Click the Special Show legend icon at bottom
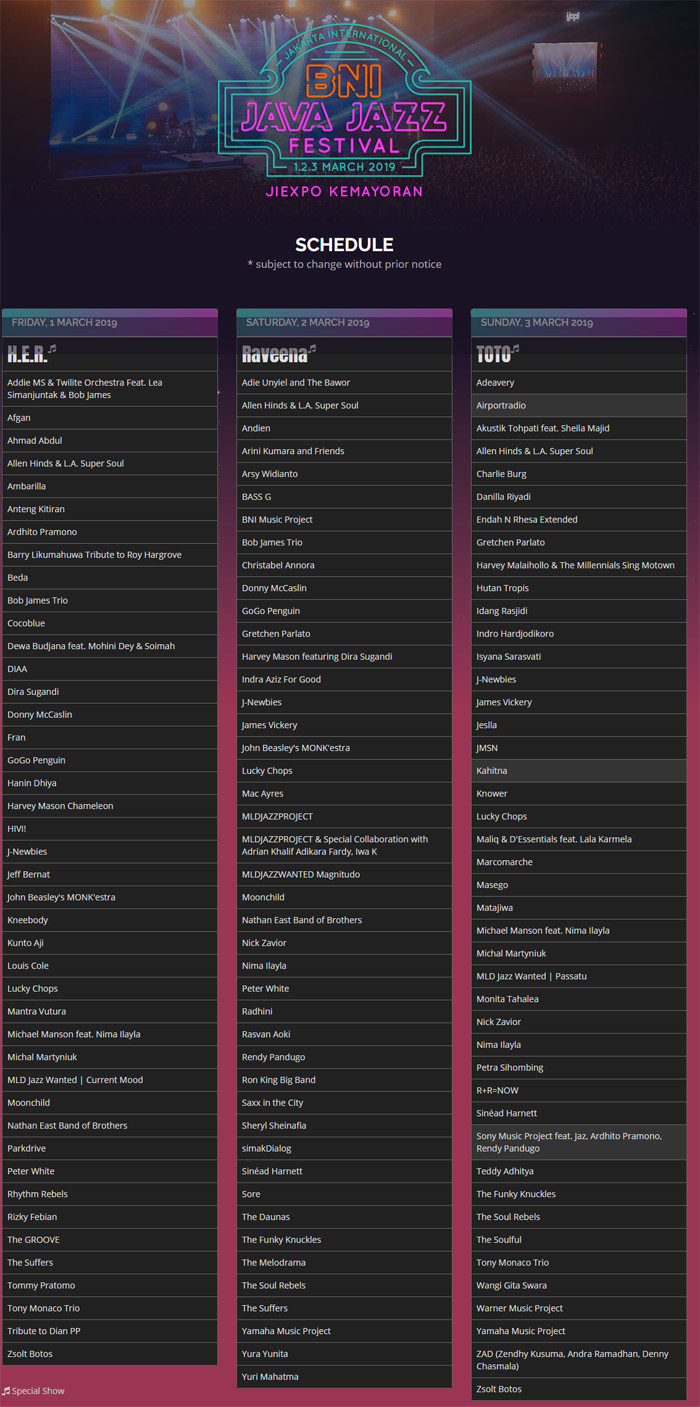This screenshot has height=1407, width=700. click(x=7, y=1390)
